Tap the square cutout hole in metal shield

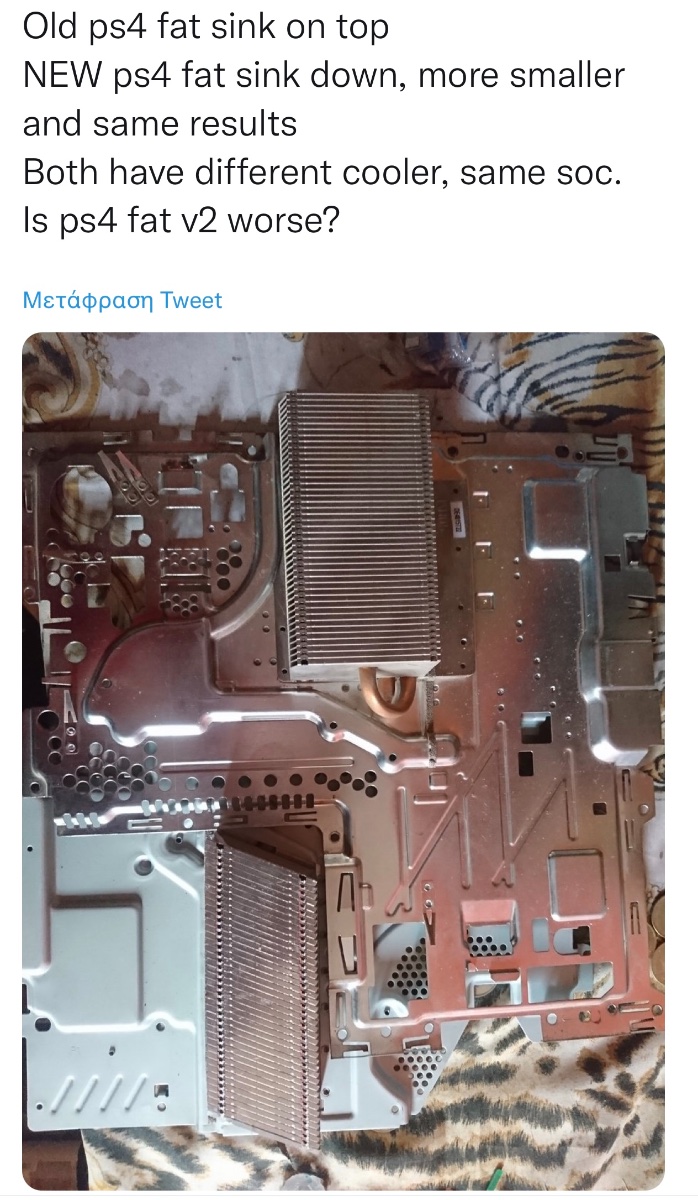pyautogui.click(x=537, y=727)
